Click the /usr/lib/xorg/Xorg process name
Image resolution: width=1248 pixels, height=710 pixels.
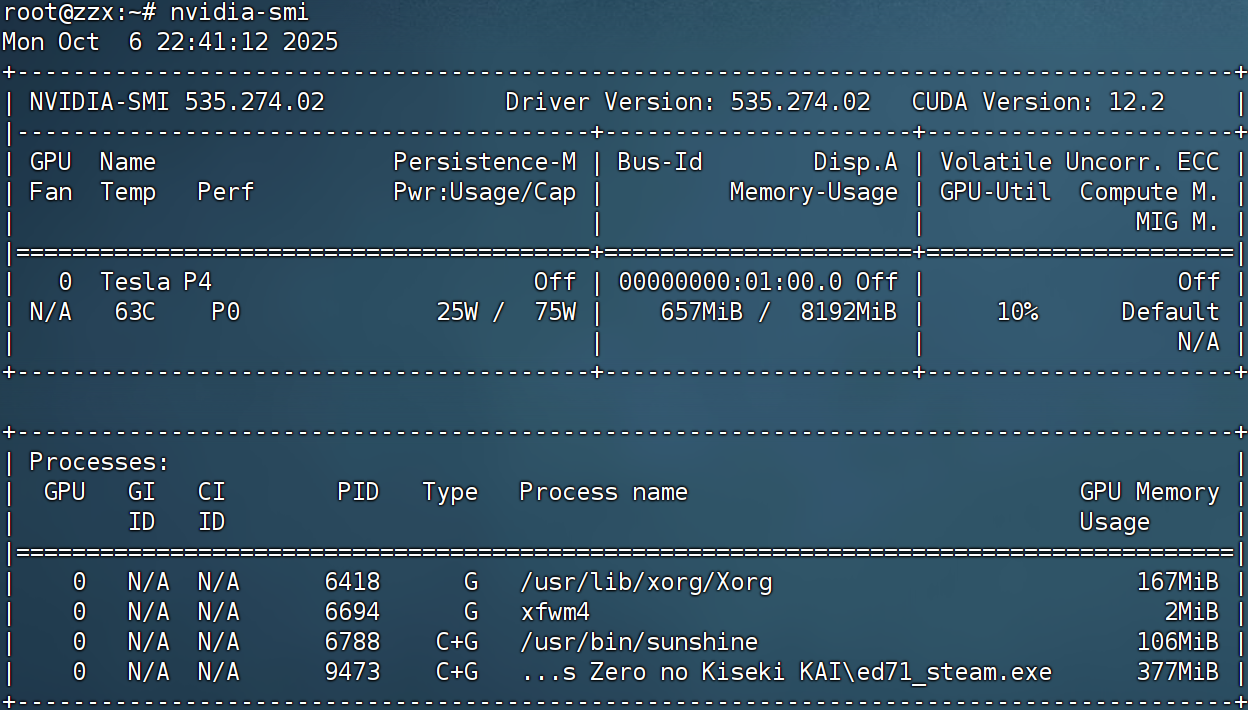tap(646, 582)
